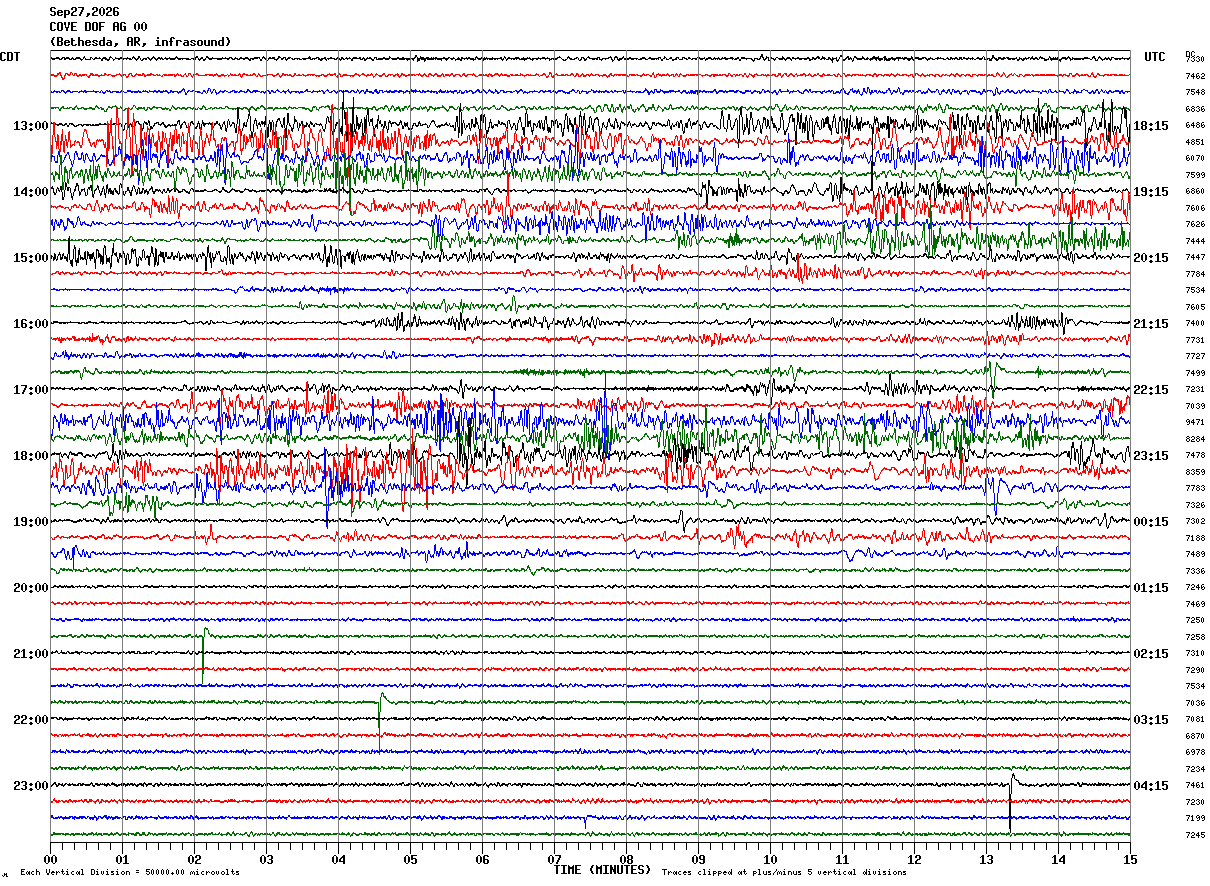The height and width of the screenshot is (886, 1210).
Task: Click minute 08 on the time axis
Action: [x=626, y=859]
